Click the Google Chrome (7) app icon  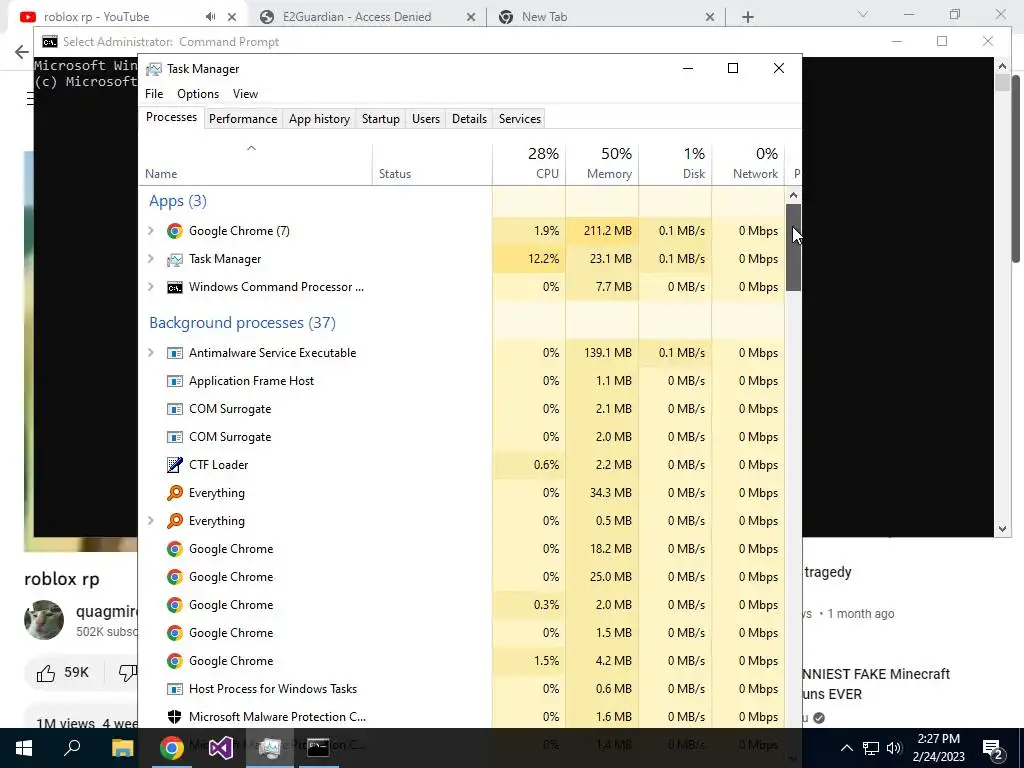pos(174,231)
